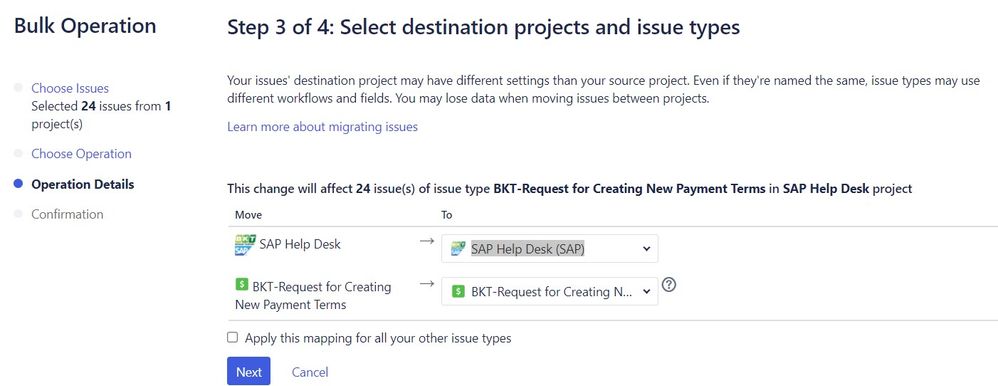Go to the Choose Operation step

pos(81,154)
